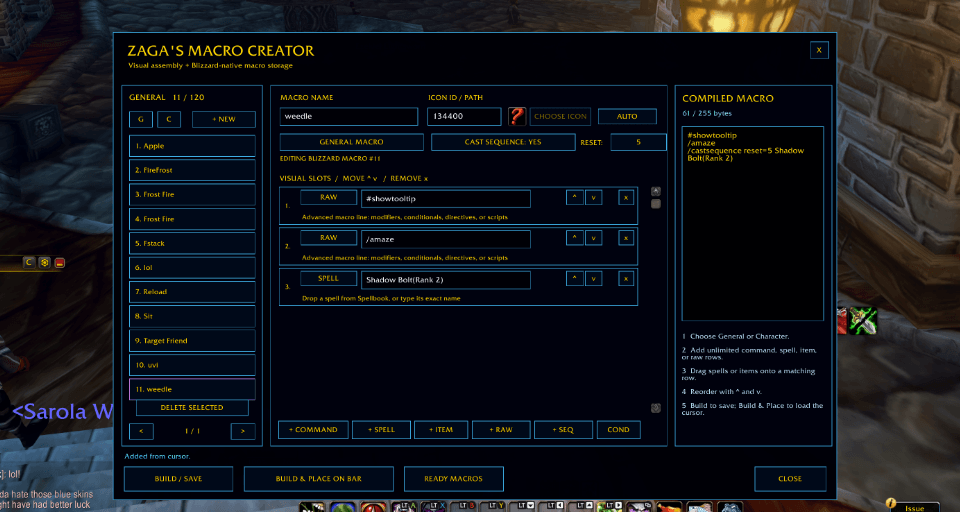Click the yellow C icon on unit frame
The image size is (960, 512).
(x=29, y=263)
